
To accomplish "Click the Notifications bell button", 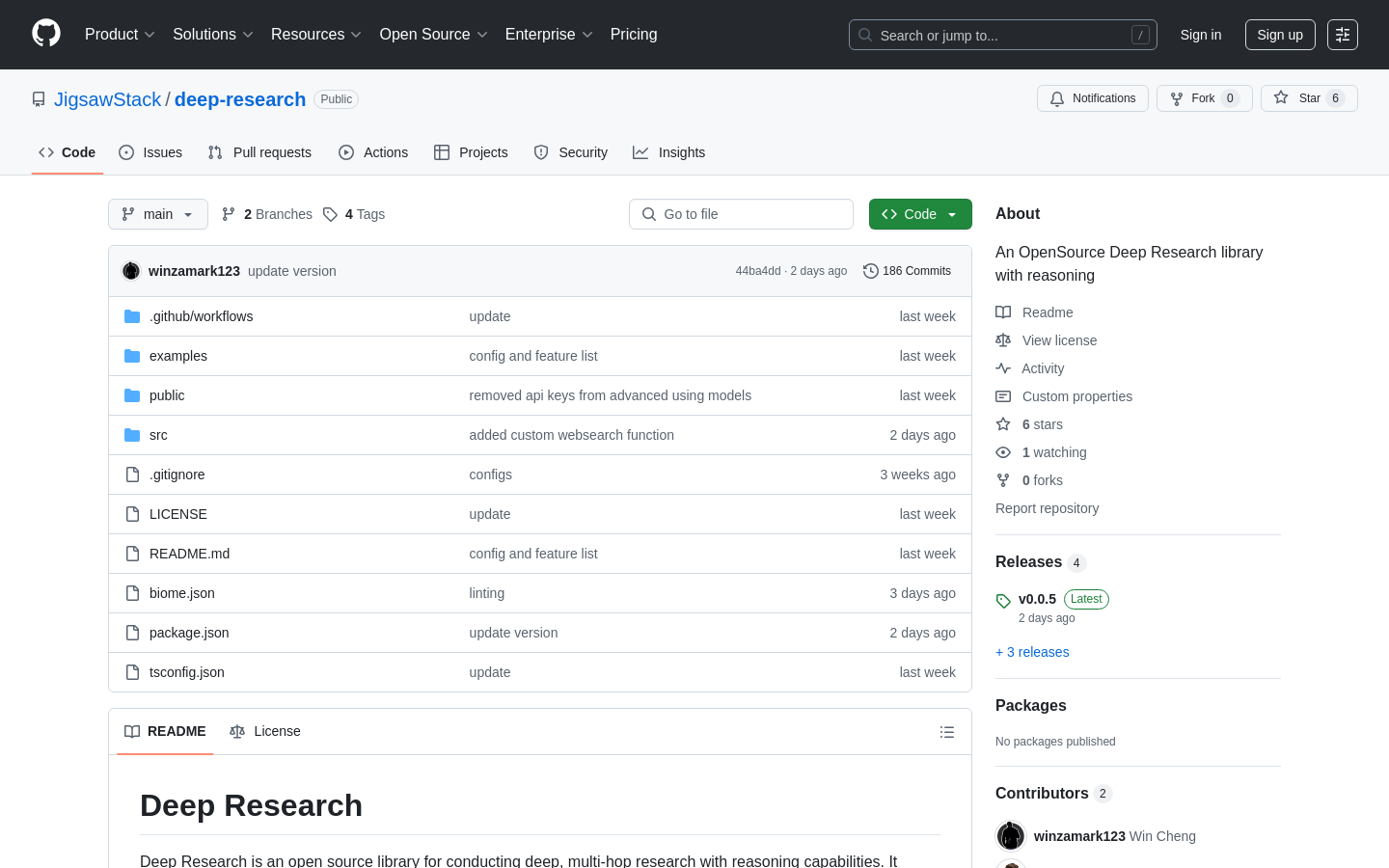I will tap(1093, 98).
